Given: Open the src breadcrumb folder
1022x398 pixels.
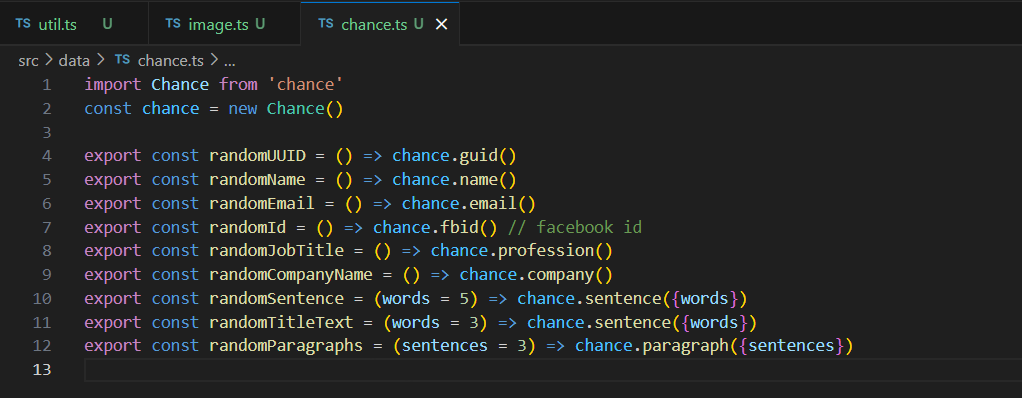Looking at the screenshot, I should [29, 61].
